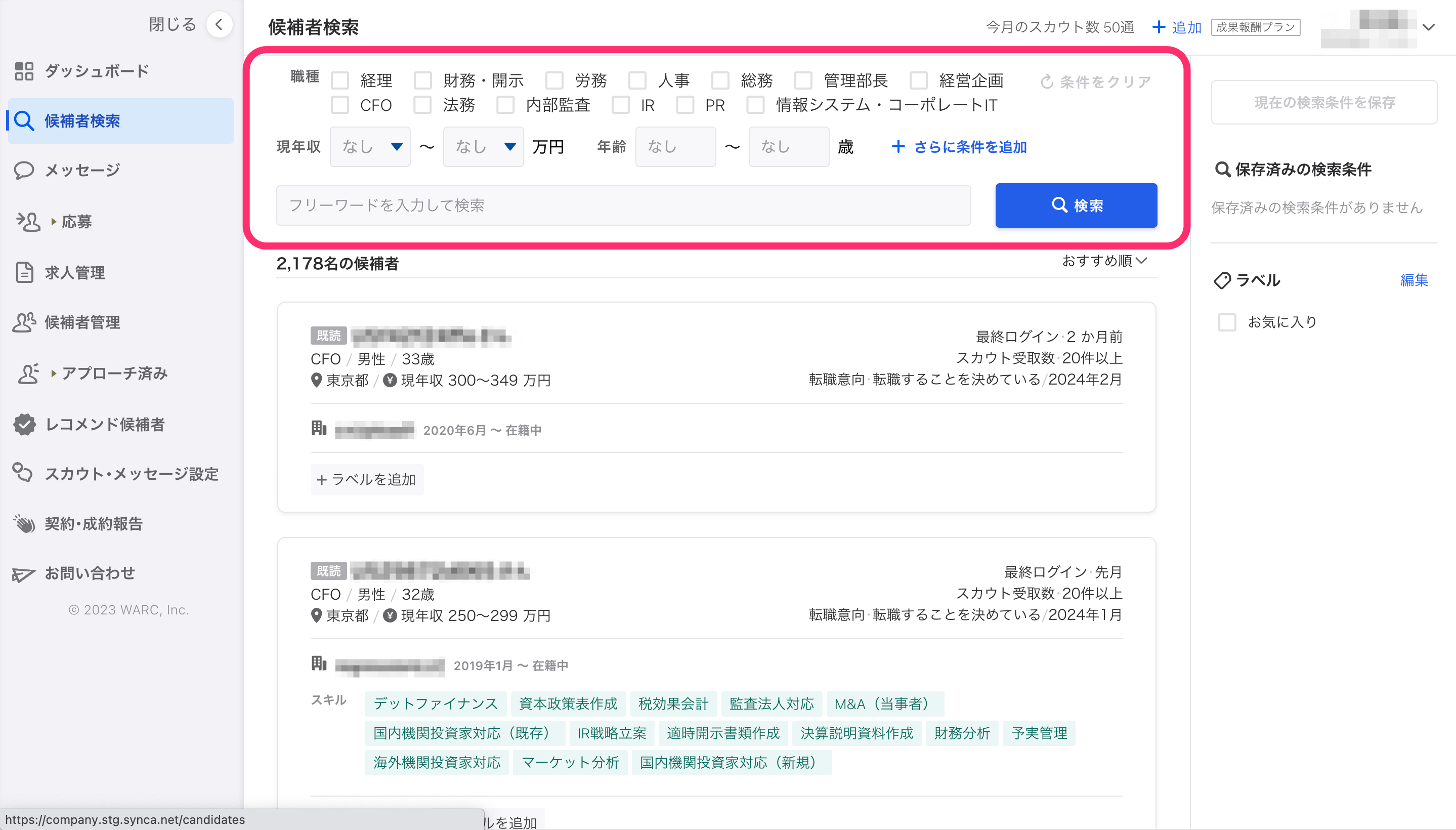Open the 32歳 CFO candidate's blurred name
Viewport: 1456px width, 830px height.
click(x=440, y=571)
